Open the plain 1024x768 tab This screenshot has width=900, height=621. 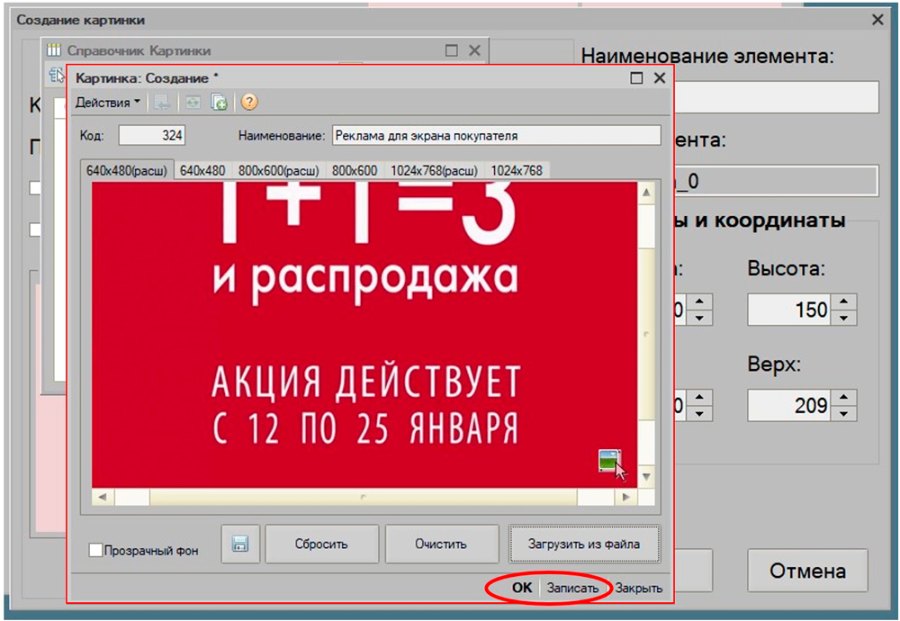click(x=517, y=170)
